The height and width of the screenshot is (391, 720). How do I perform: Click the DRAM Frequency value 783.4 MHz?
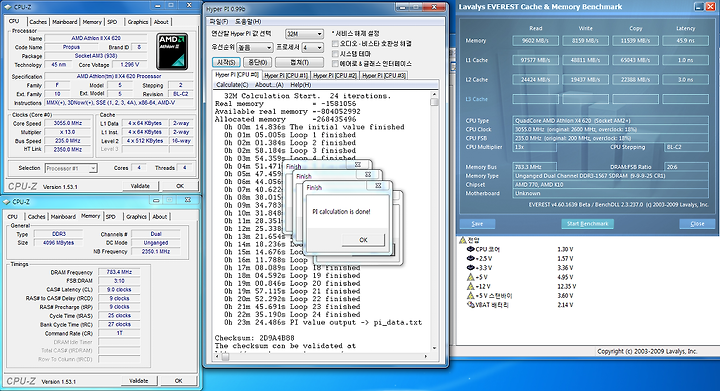point(119,272)
